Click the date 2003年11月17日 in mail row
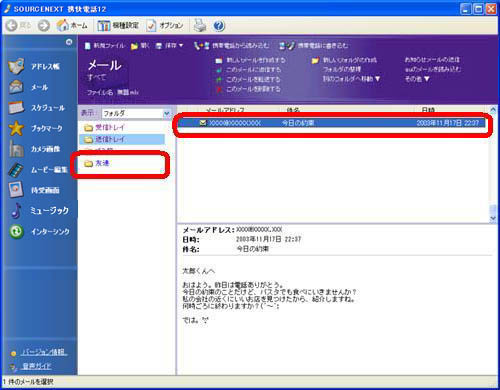This screenshot has height=390, width=500. click(439, 123)
